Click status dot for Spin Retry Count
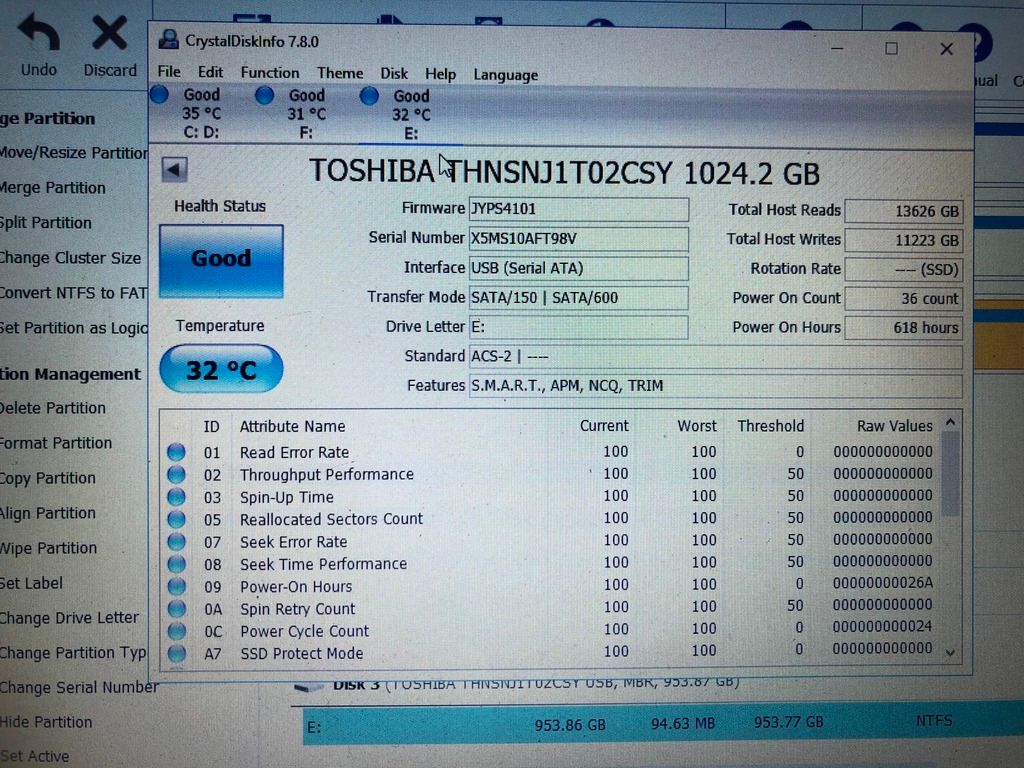Screen dimensions: 1024x768 (176, 609)
